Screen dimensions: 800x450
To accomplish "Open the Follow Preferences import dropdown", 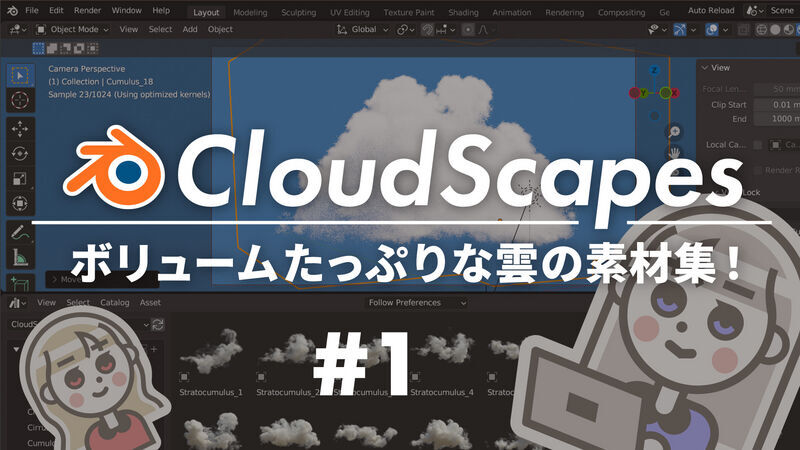I will click(x=417, y=303).
